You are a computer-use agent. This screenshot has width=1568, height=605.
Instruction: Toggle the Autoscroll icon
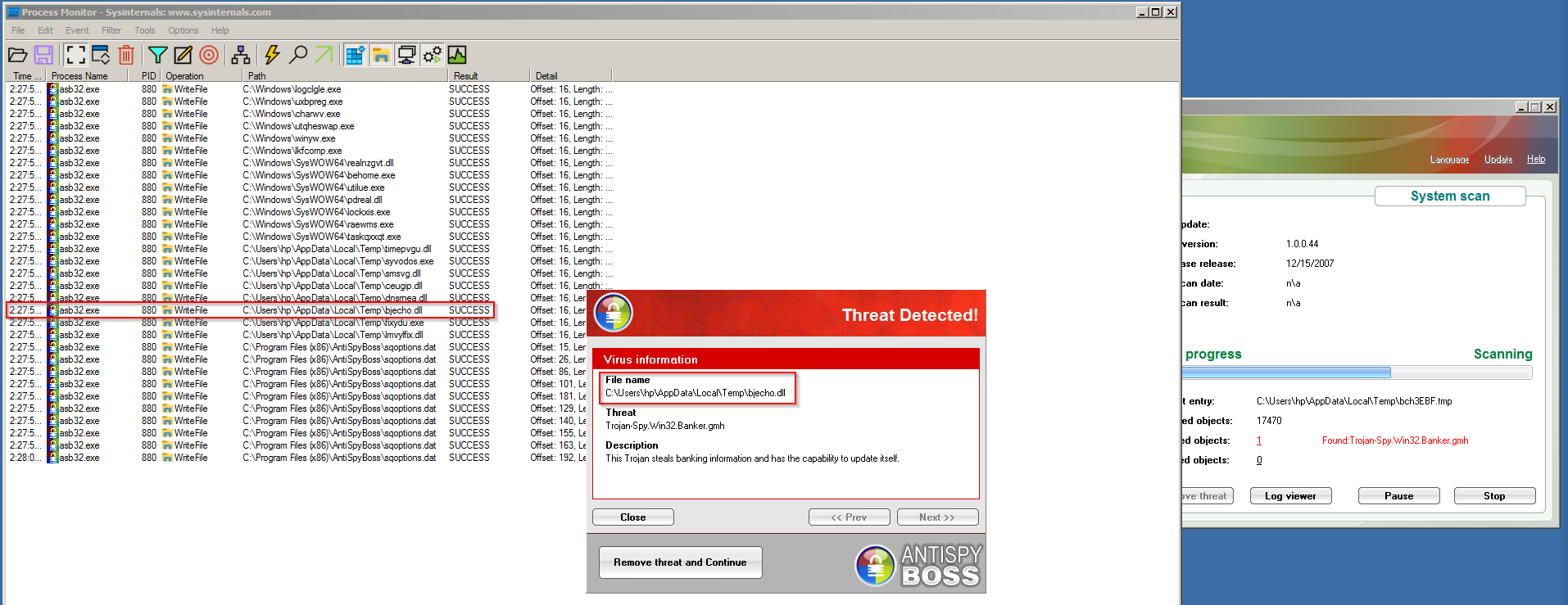click(101, 55)
